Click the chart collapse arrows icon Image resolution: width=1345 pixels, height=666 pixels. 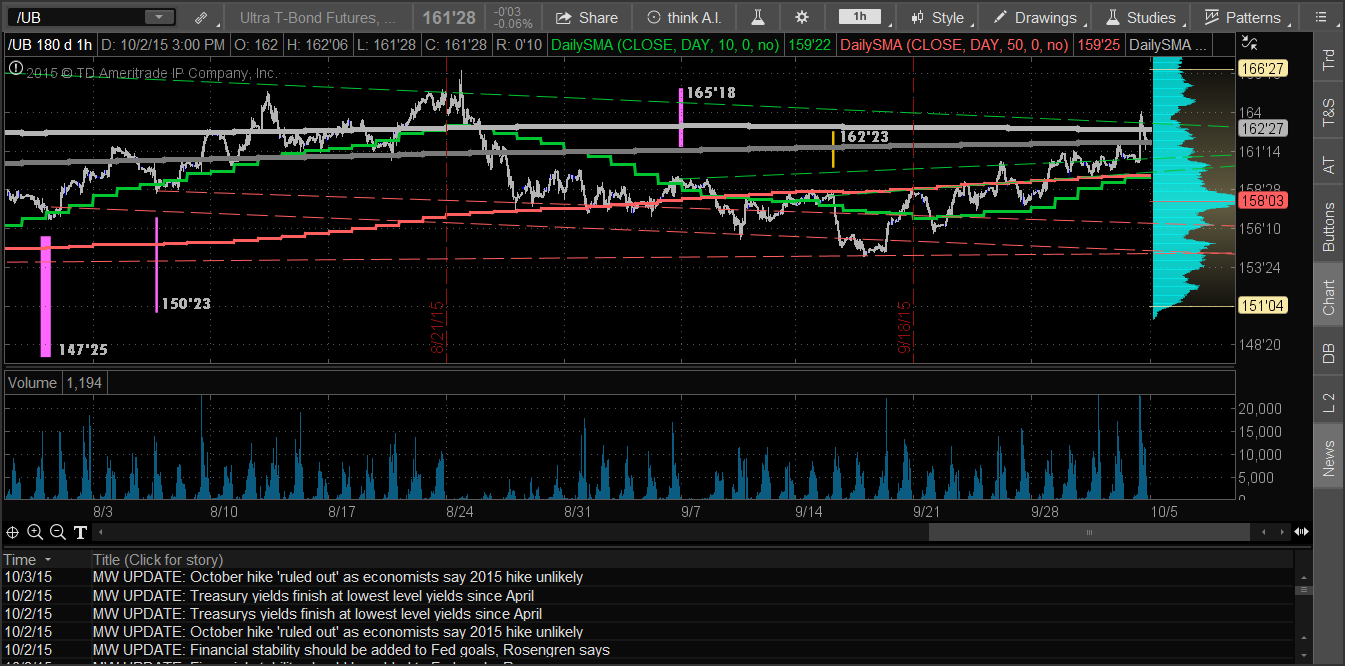1249,42
